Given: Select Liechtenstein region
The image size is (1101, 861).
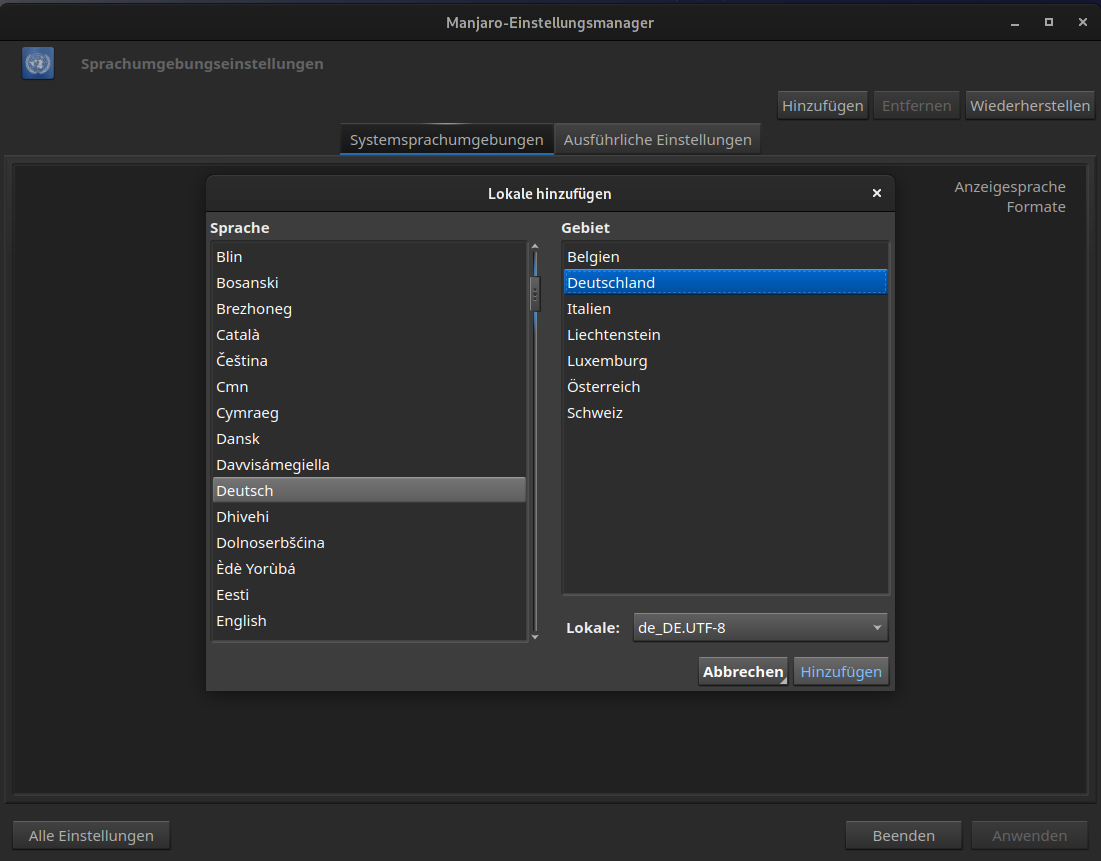Looking at the screenshot, I should (725, 335).
